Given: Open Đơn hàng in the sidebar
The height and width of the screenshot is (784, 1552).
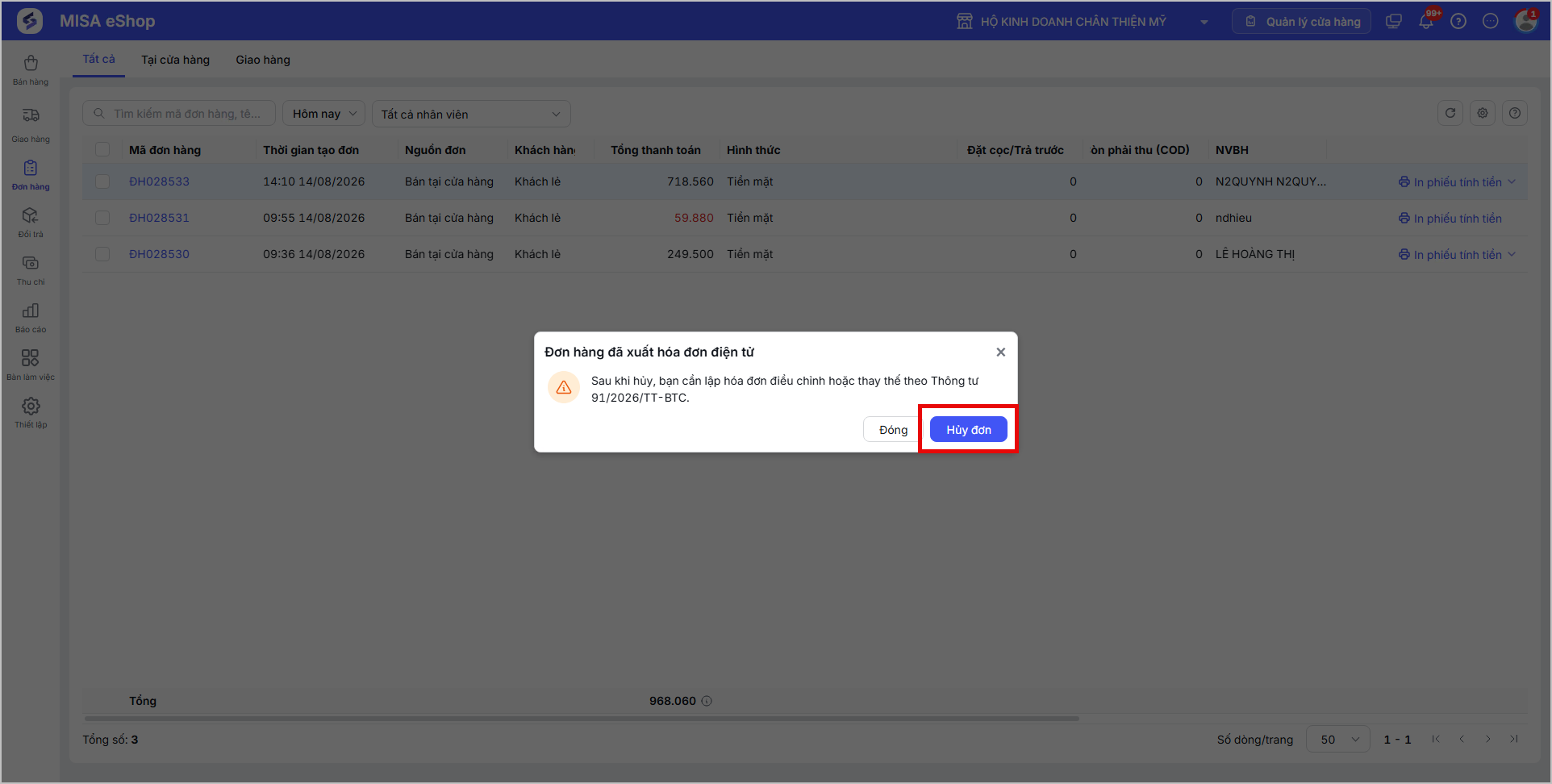Looking at the screenshot, I should pos(31,175).
